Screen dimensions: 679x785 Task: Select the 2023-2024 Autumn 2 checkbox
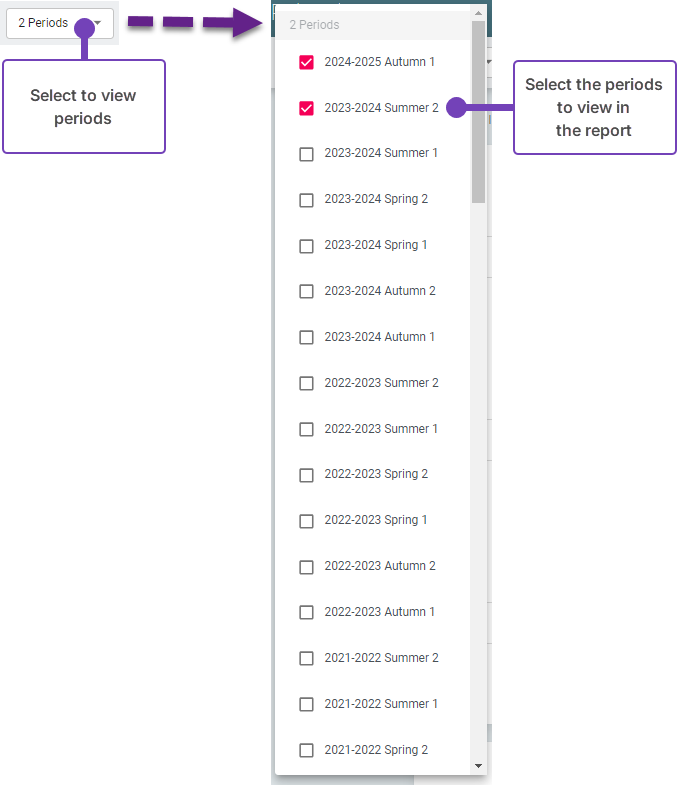307,292
